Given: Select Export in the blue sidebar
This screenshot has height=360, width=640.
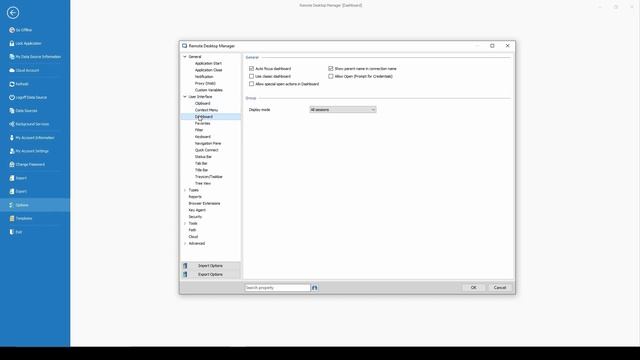Looking at the screenshot, I should pyautogui.click(x=18, y=191).
